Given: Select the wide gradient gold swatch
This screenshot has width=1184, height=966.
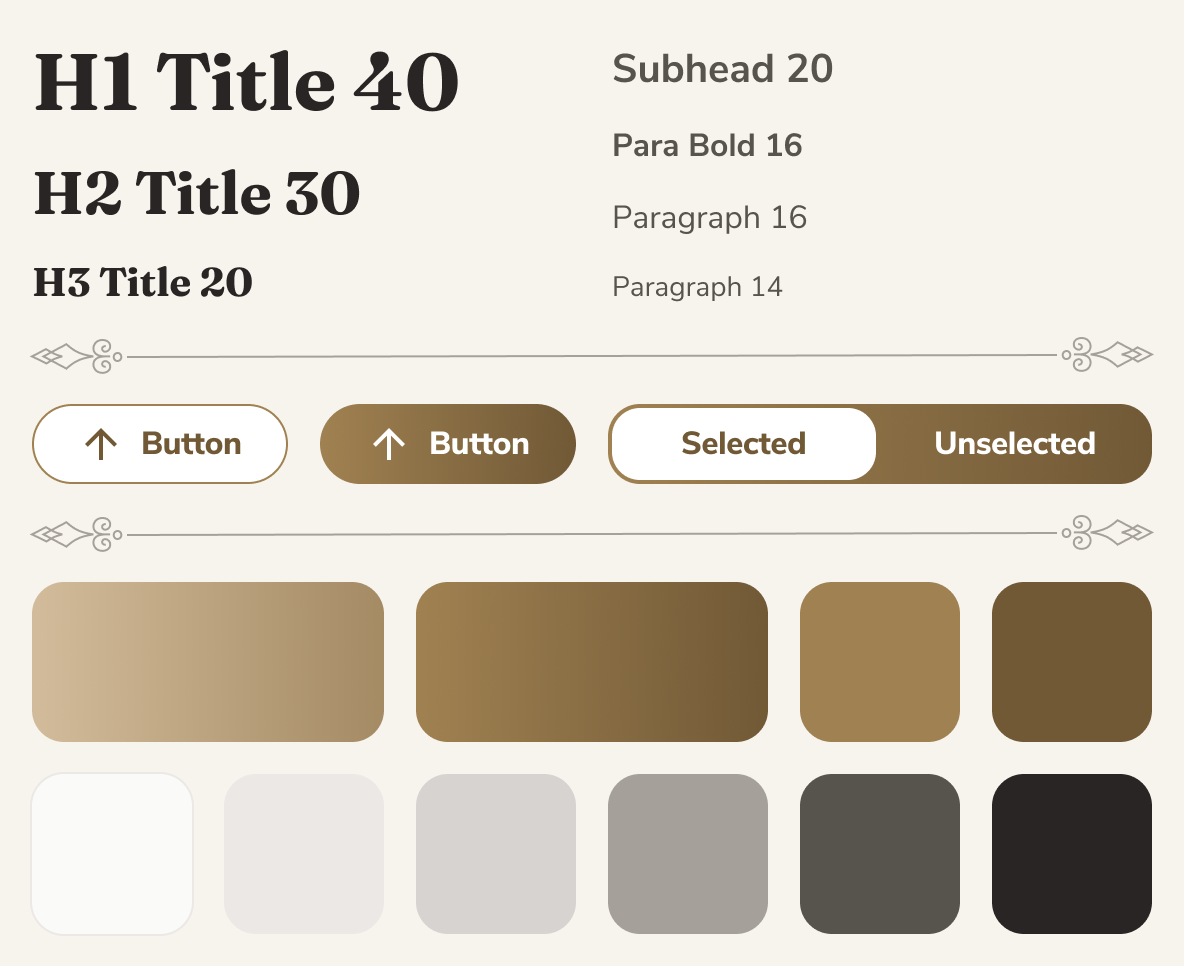Looking at the screenshot, I should (208, 661).
